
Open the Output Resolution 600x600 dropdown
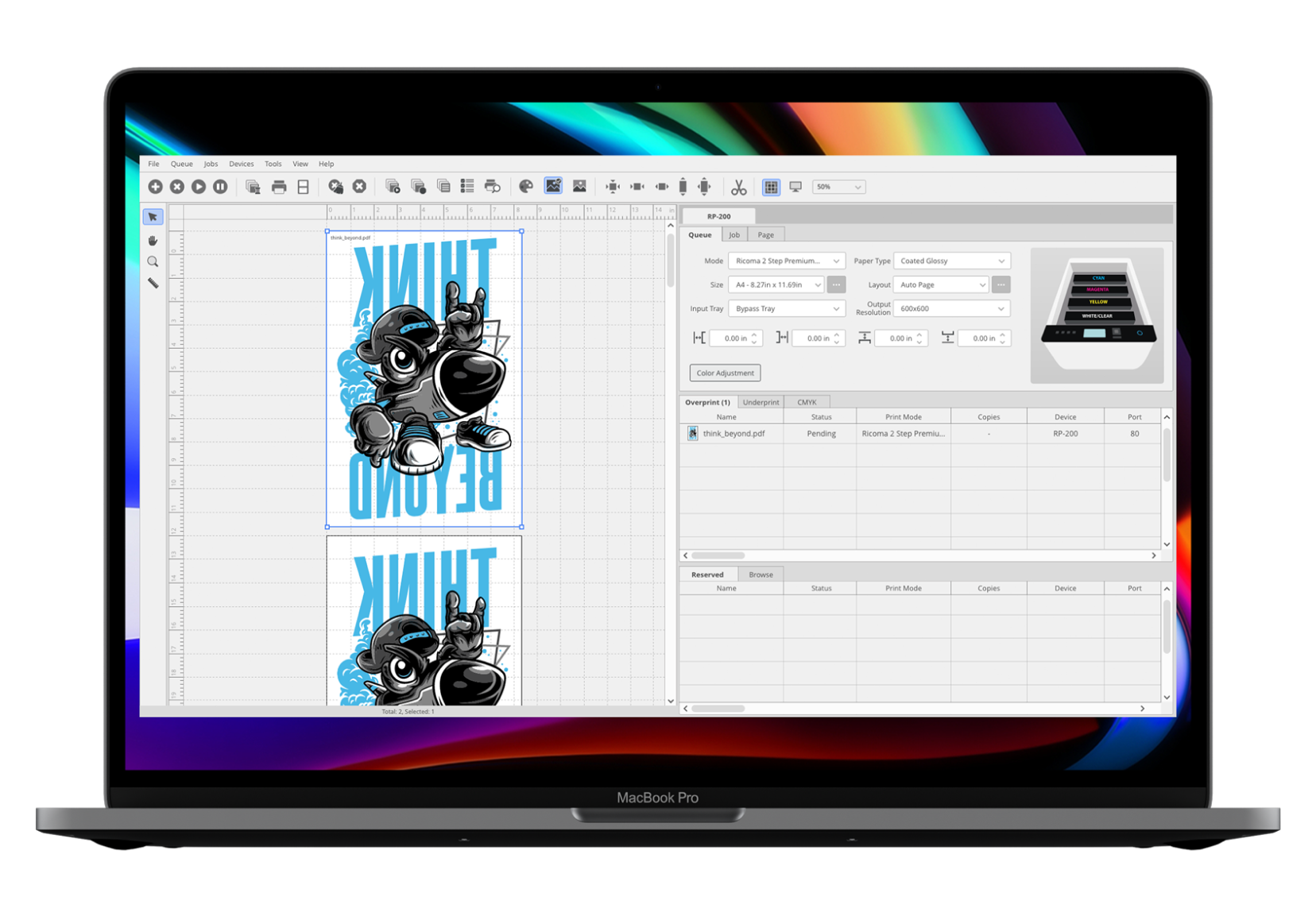point(951,308)
